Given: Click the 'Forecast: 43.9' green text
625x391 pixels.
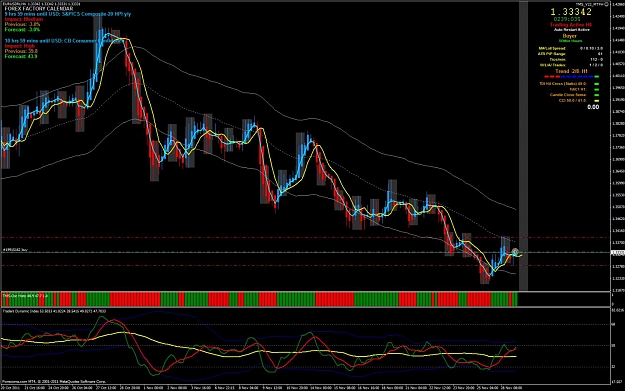Looking at the screenshot, I should [21, 56].
